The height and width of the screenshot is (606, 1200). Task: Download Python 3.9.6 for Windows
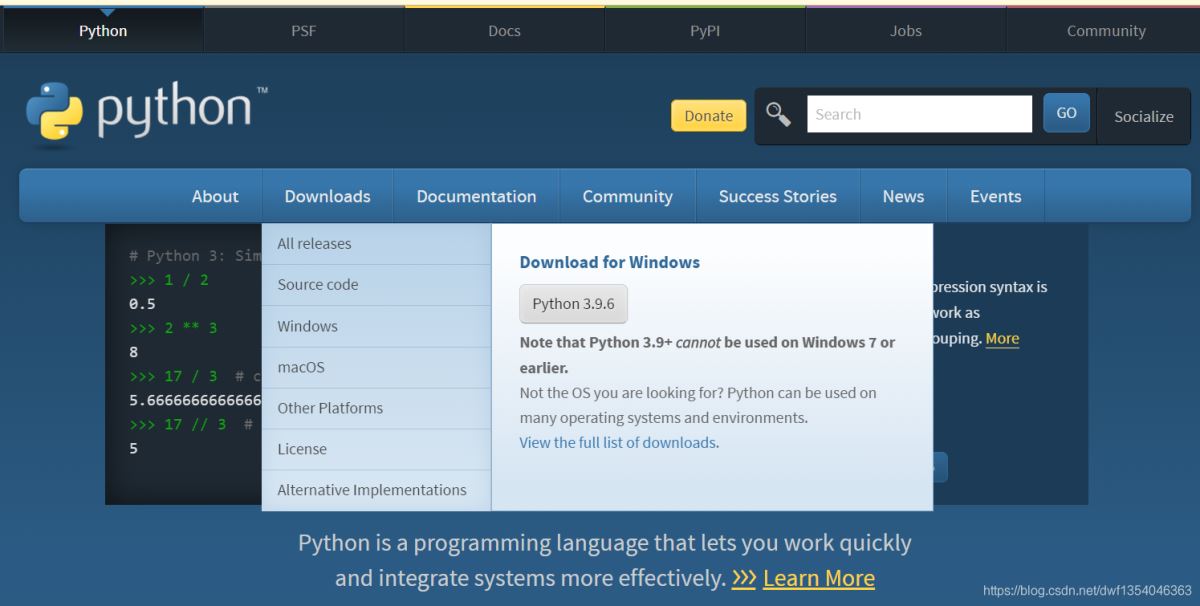point(573,304)
